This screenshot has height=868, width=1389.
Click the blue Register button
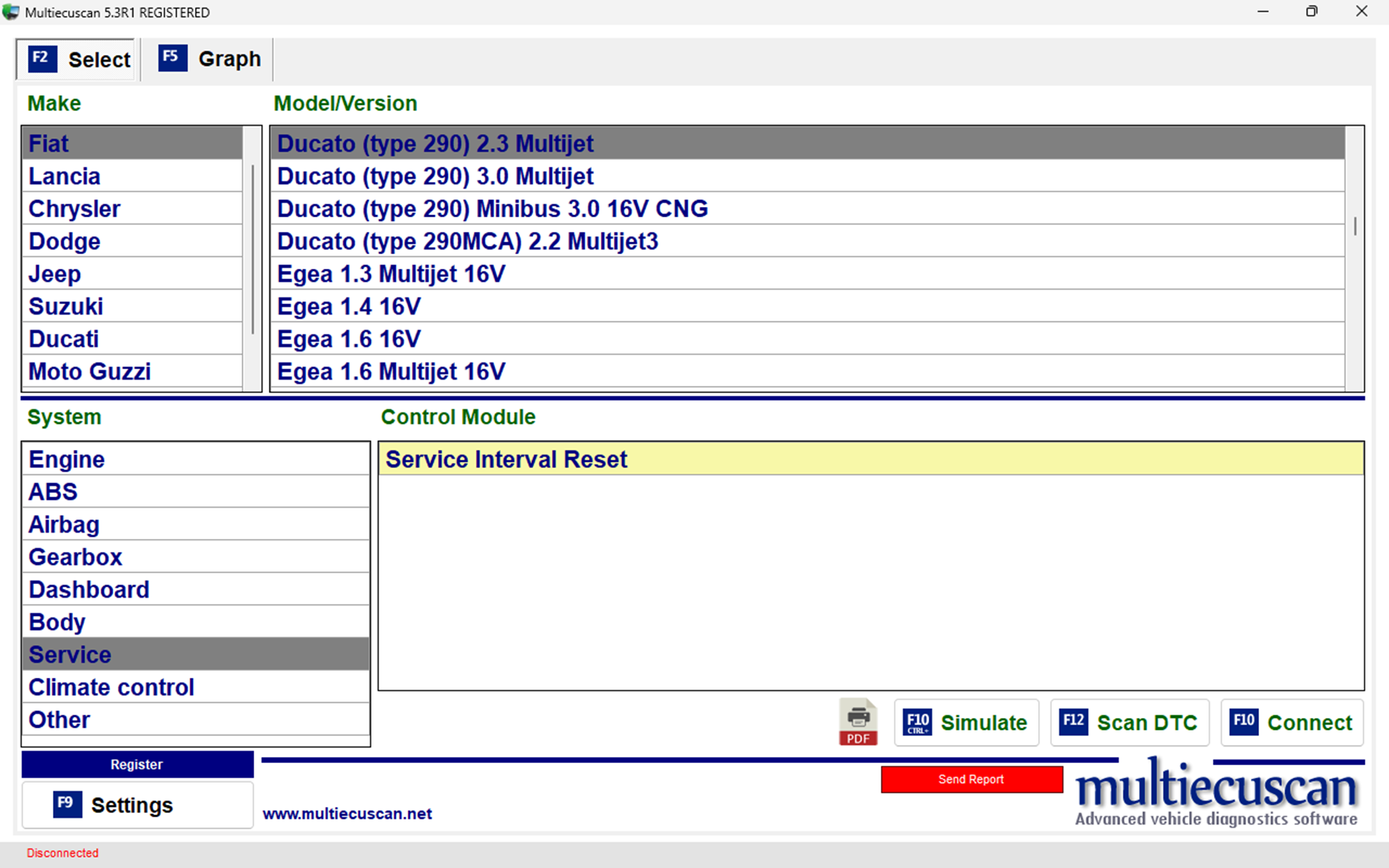[138, 764]
